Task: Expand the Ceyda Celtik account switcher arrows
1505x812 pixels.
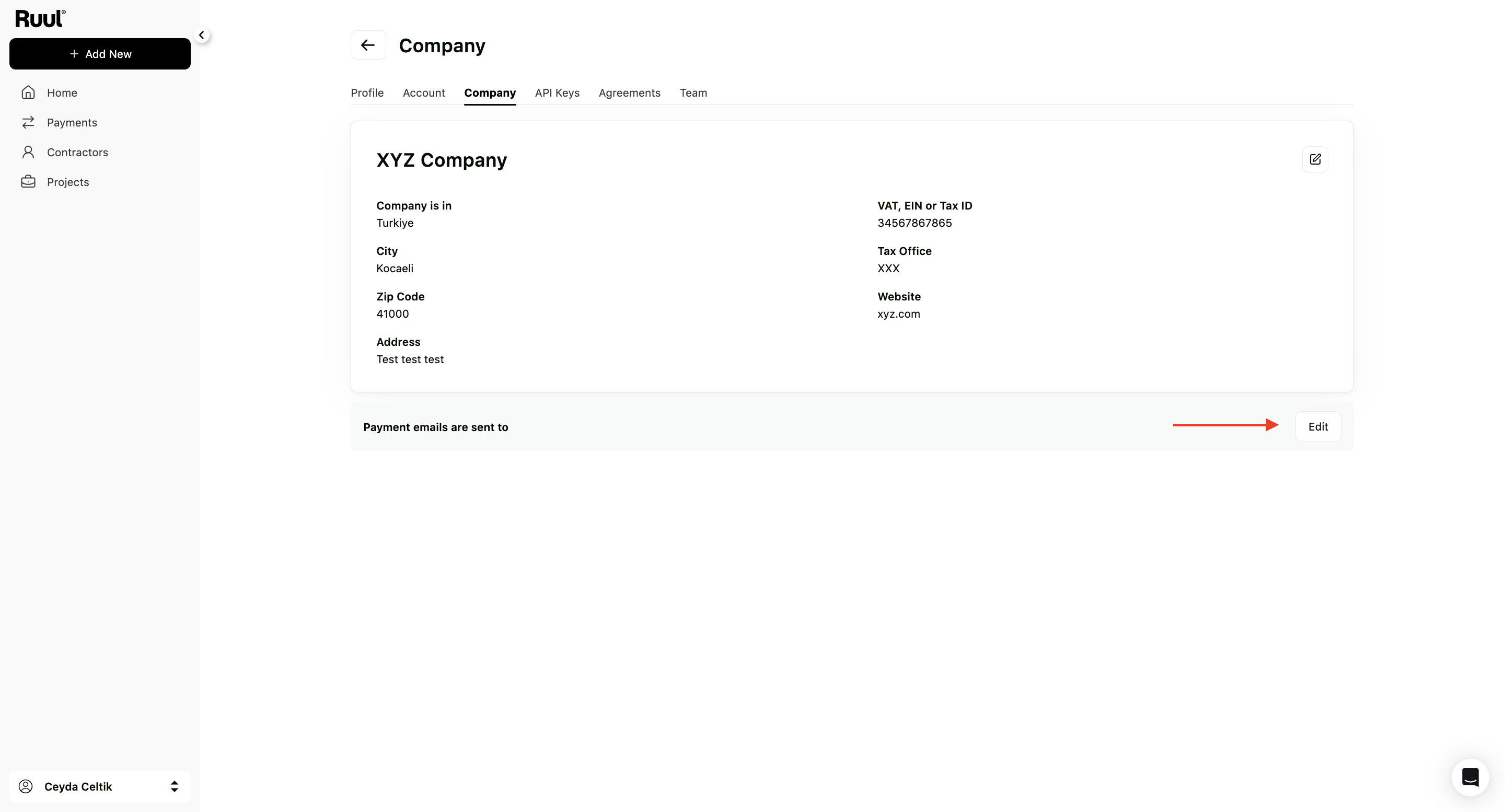Action: (174, 786)
